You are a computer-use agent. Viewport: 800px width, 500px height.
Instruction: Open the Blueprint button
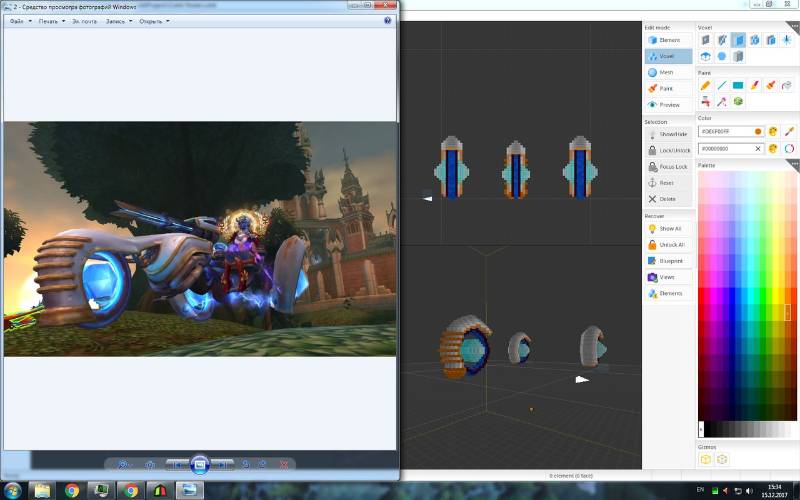(669, 261)
